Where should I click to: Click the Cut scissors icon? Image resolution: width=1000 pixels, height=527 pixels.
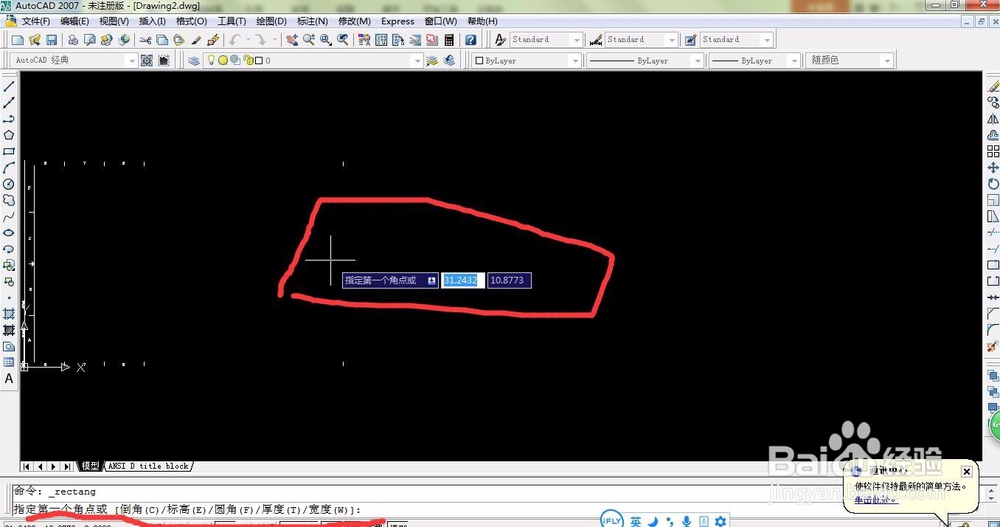pos(145,40)
